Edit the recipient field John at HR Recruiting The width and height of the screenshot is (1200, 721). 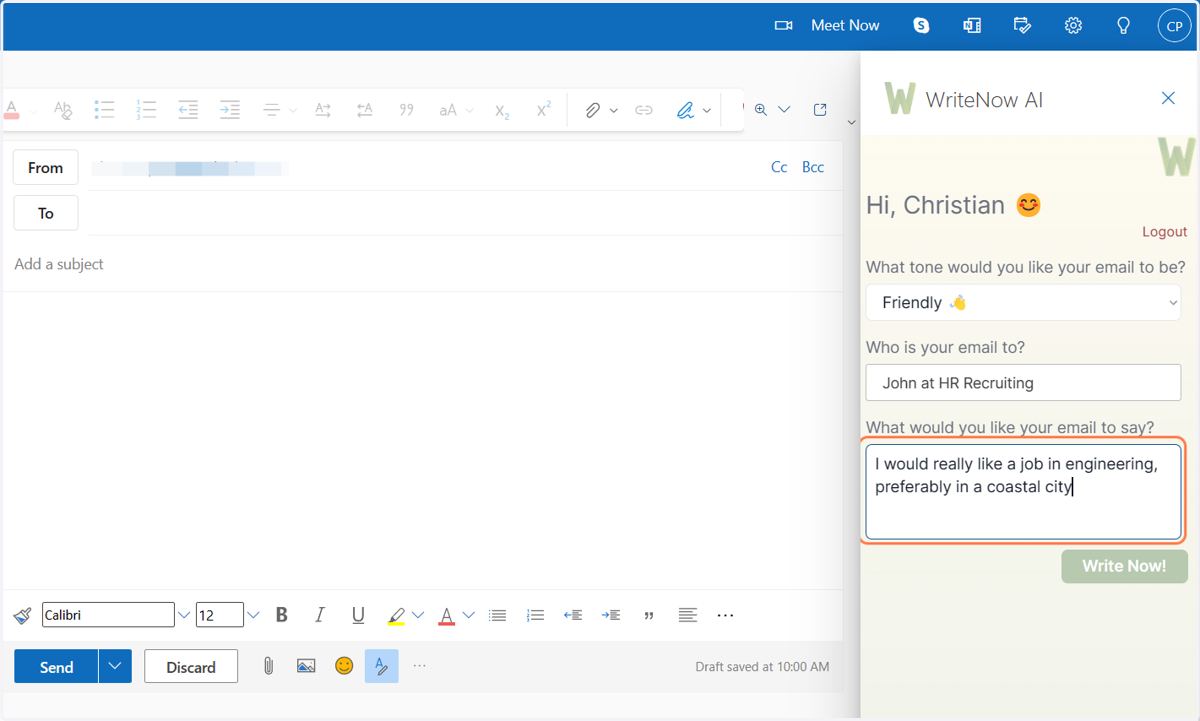click(1023, 383)
